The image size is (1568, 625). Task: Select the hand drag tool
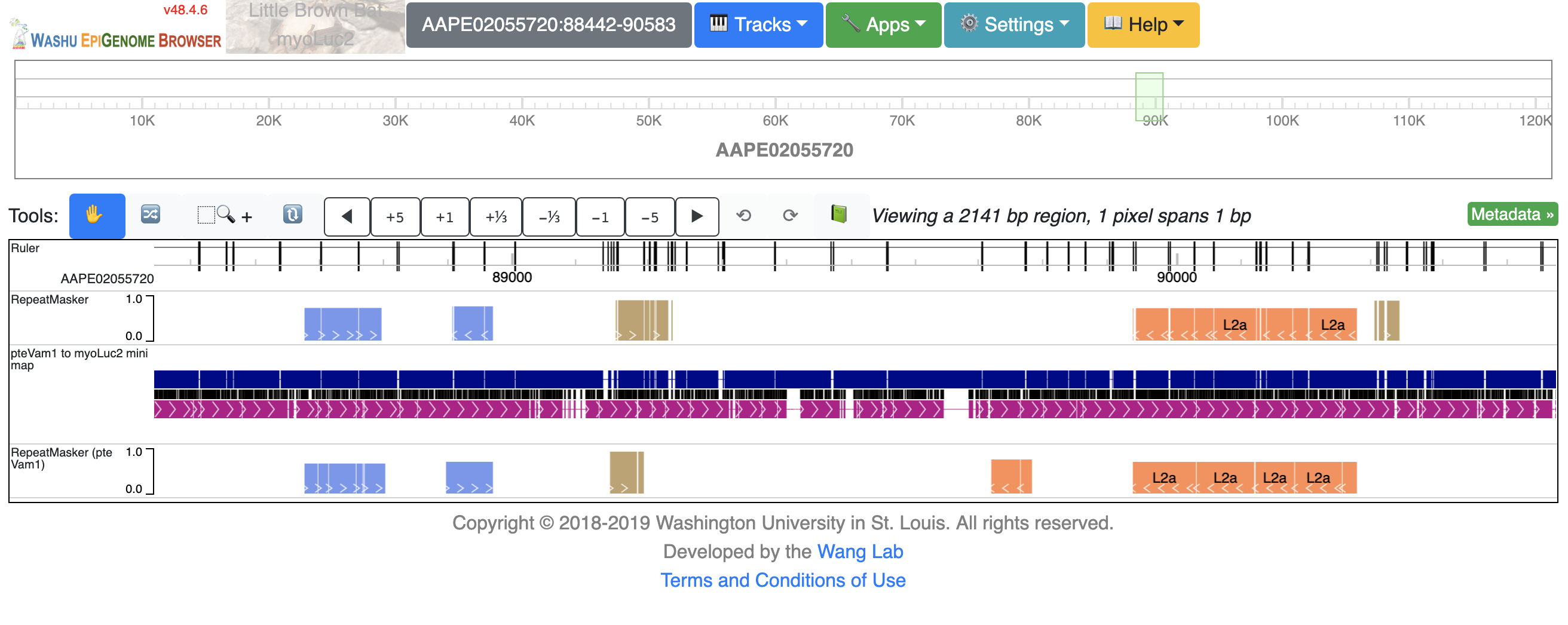click(97, 216)
